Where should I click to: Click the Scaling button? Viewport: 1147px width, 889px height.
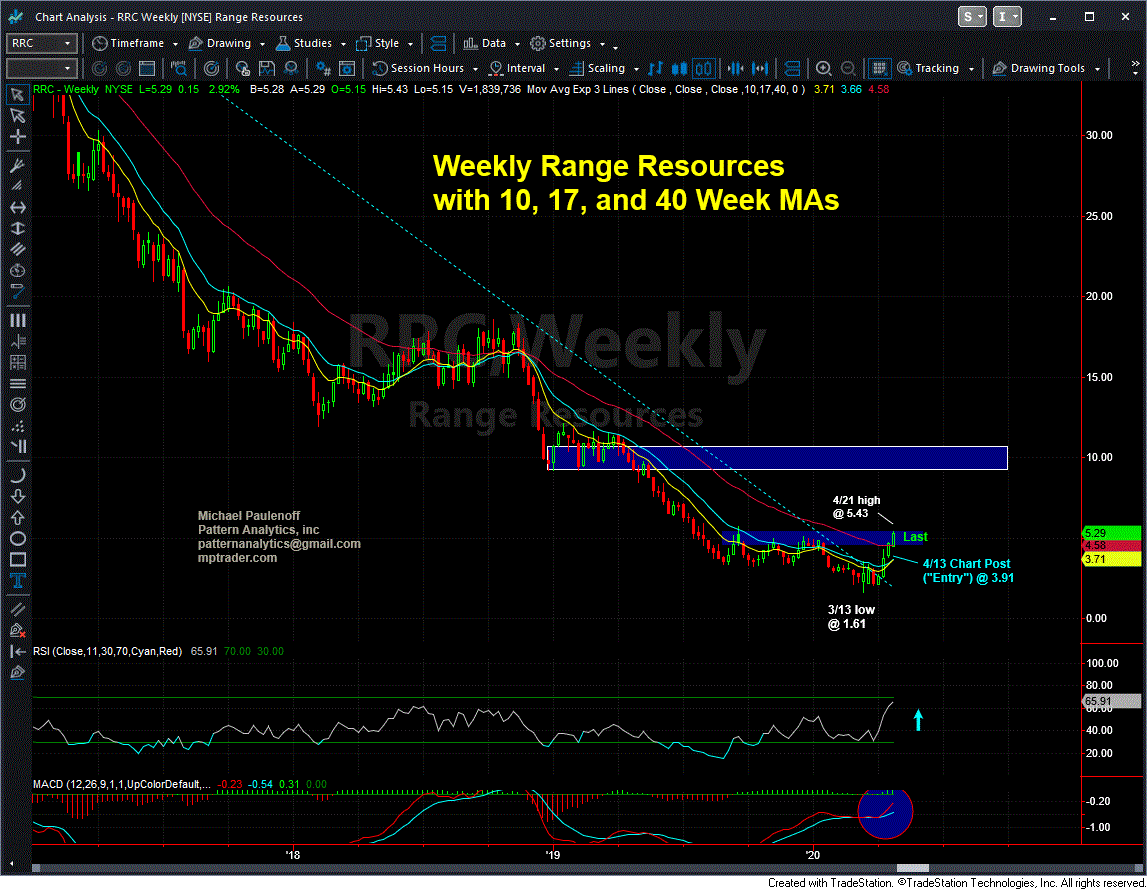598,69
